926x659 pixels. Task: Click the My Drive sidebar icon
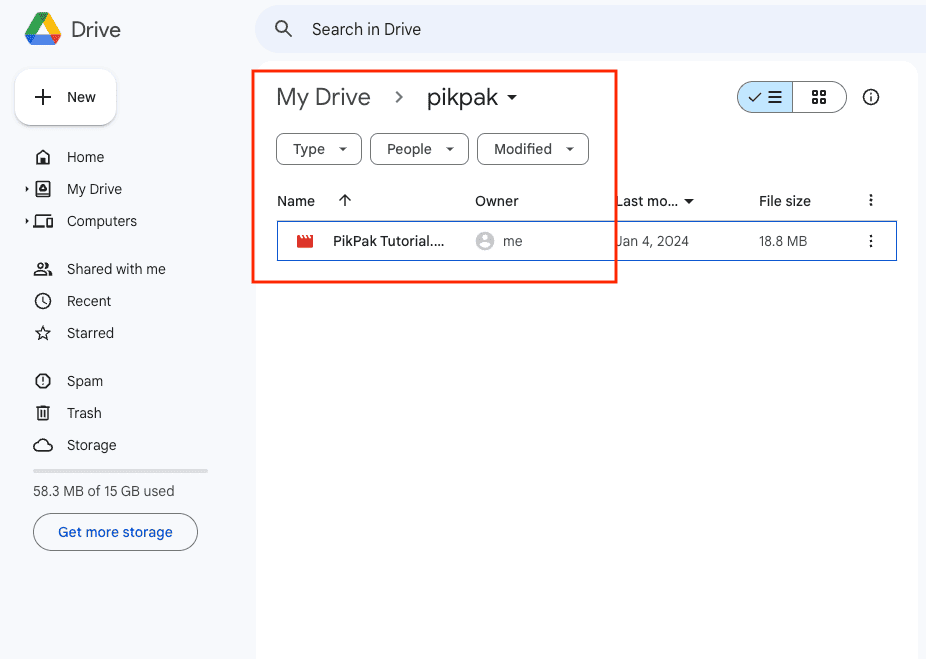tap(43, 189)
